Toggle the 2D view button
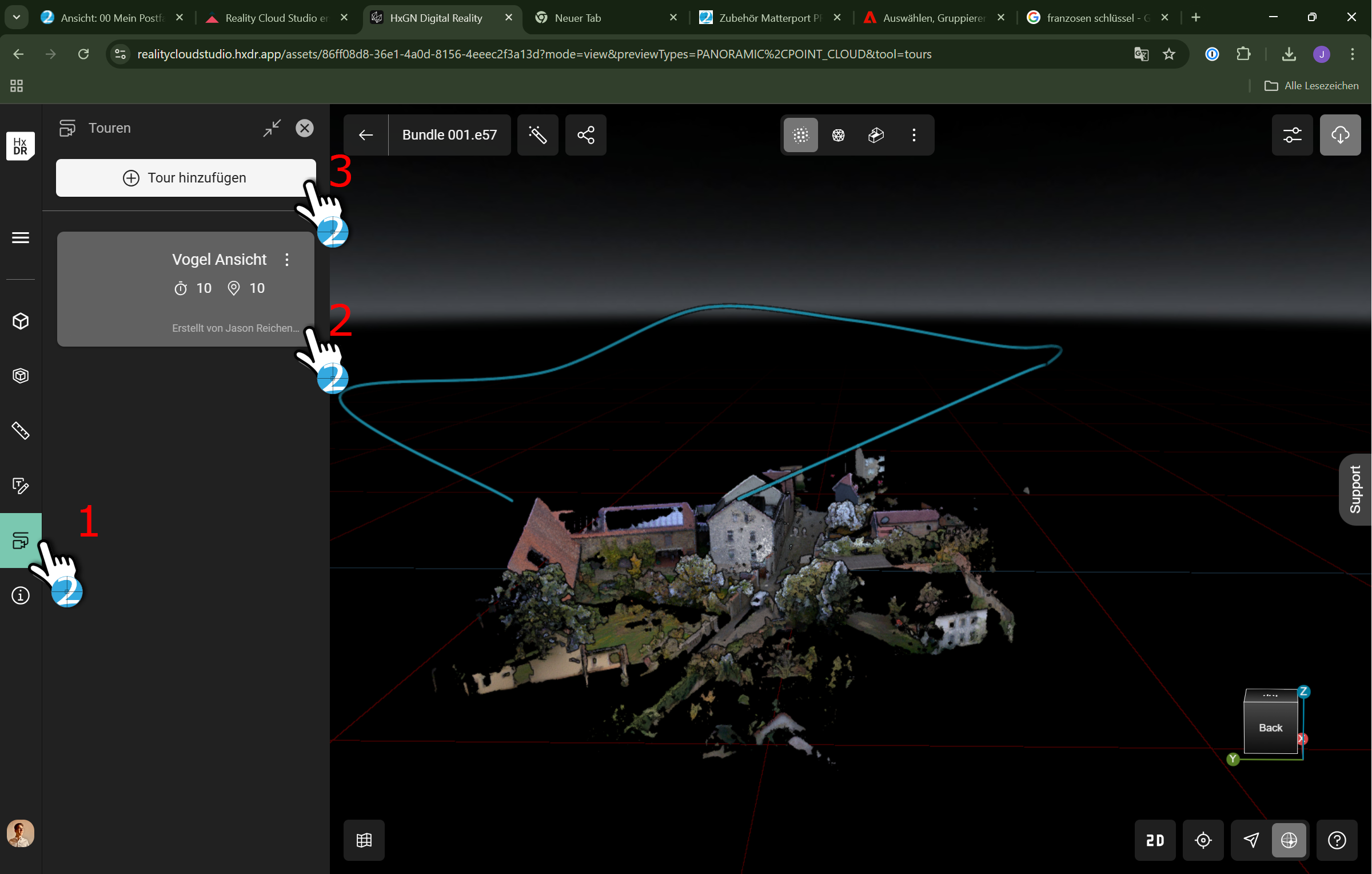Image resolution: width=1372 pixels, height=874 pixels. (1155, 840)
